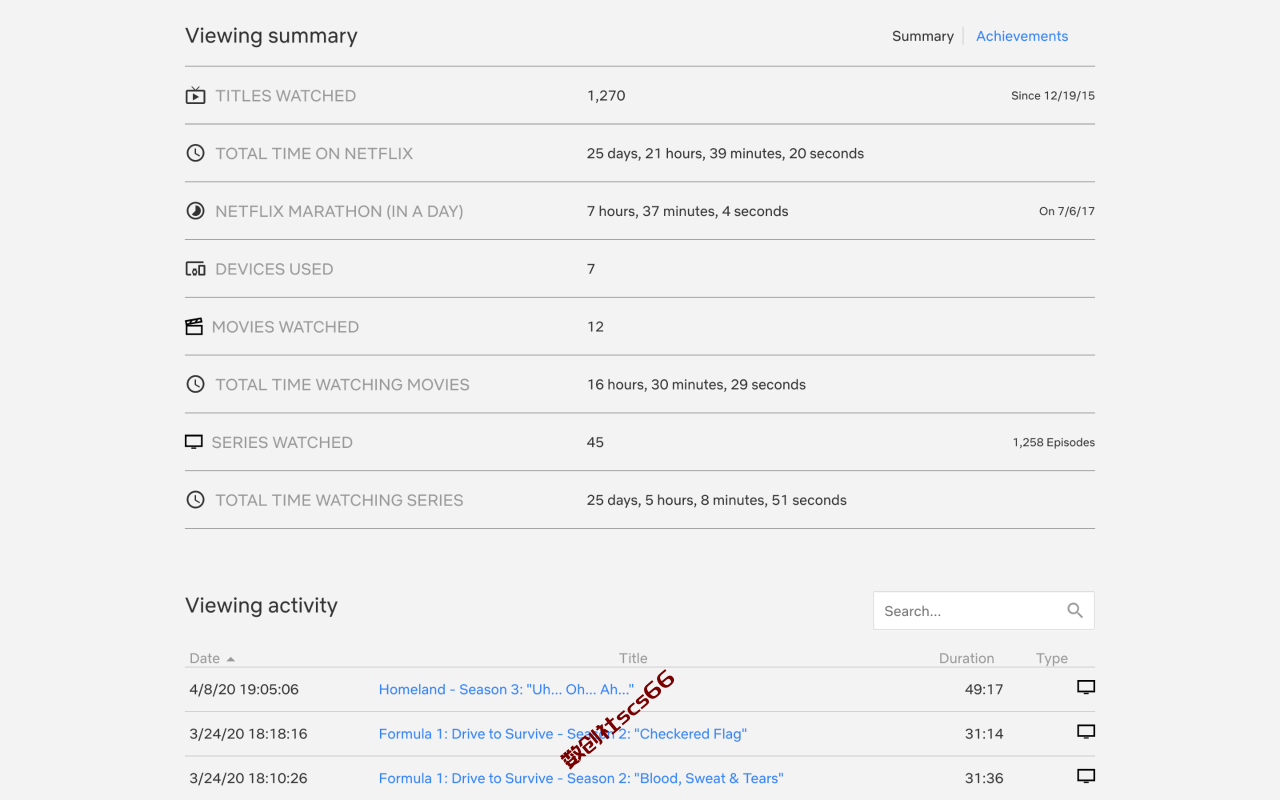Click the 31:14 duration cell
The width and height of the screenshot is (1280, 800).
click(x=984, y=733)
